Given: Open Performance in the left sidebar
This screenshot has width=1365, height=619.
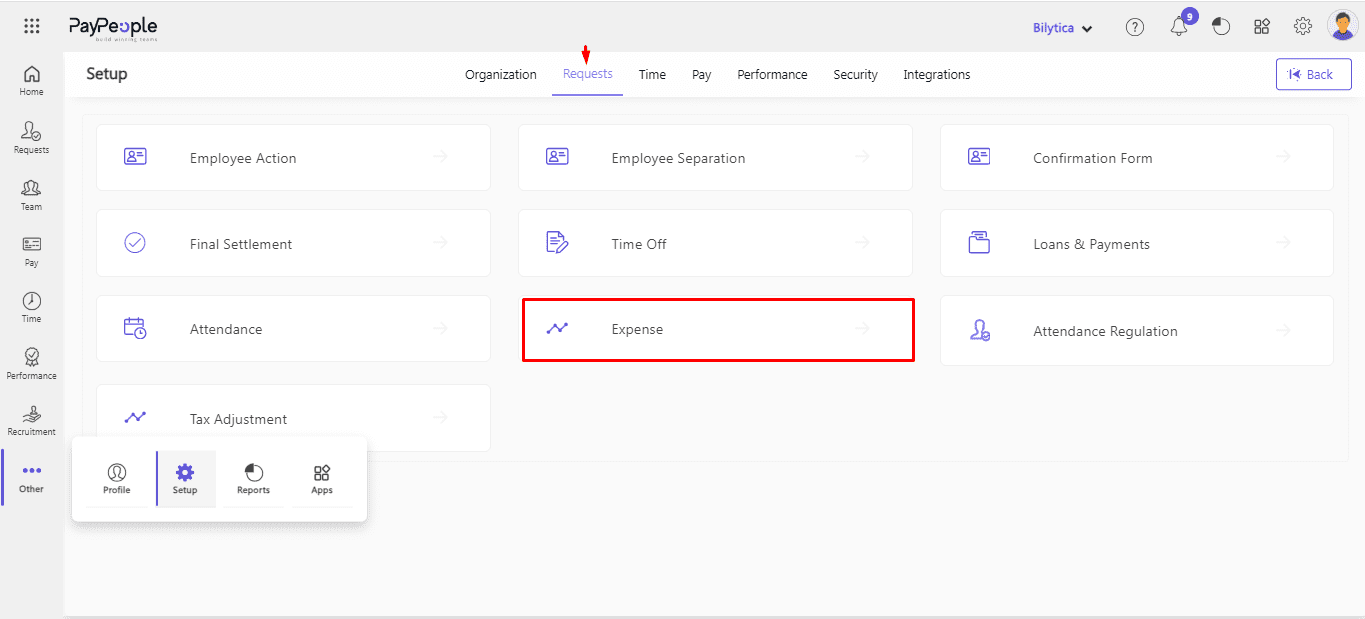Looking at the screenshot, I should point(32,364).
